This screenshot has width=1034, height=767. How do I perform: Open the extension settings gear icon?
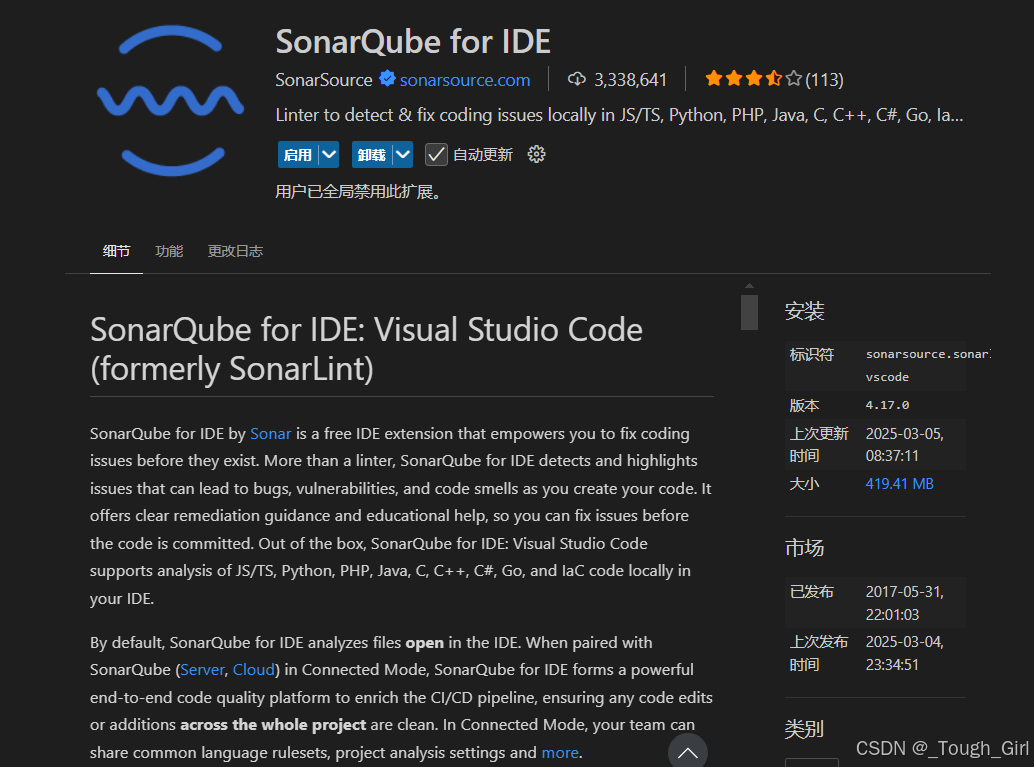click(x=536, y=154)
